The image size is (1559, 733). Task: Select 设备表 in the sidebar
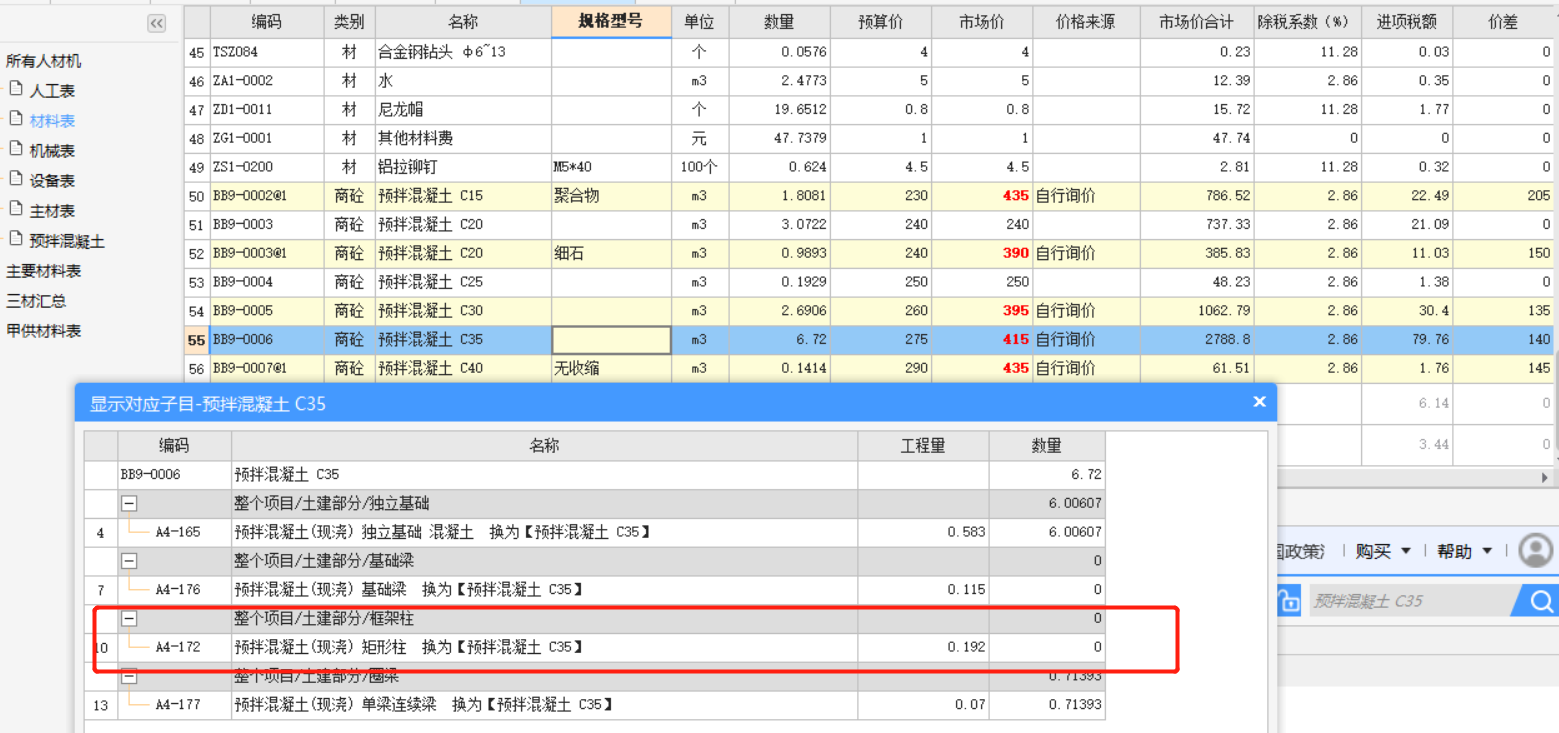pos(52,181)
